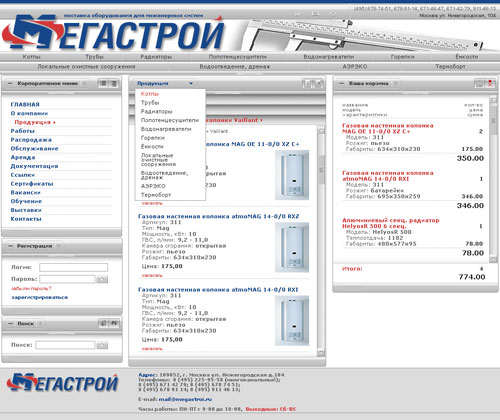The image size is (500, 420).
Task: Expand the колонки Vaillant breadcrumb arrow
Action: click(261, 120)
